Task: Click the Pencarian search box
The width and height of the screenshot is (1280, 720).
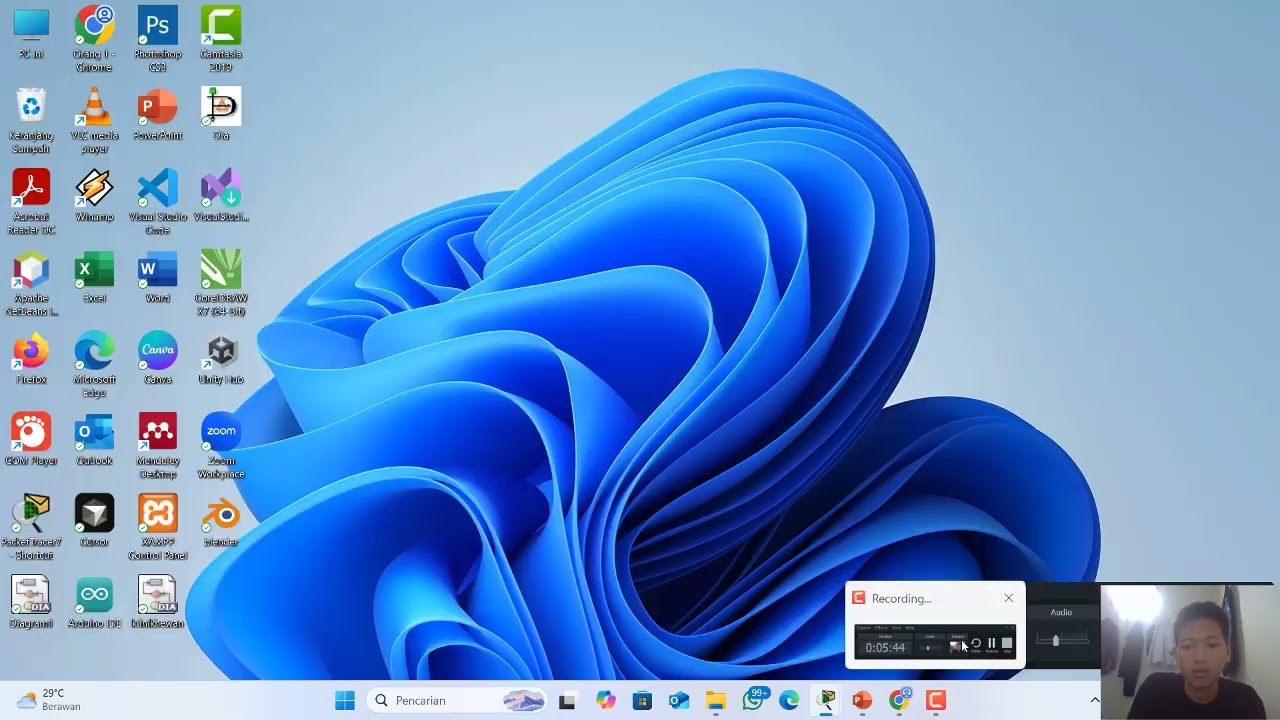Action: point(458,700)
